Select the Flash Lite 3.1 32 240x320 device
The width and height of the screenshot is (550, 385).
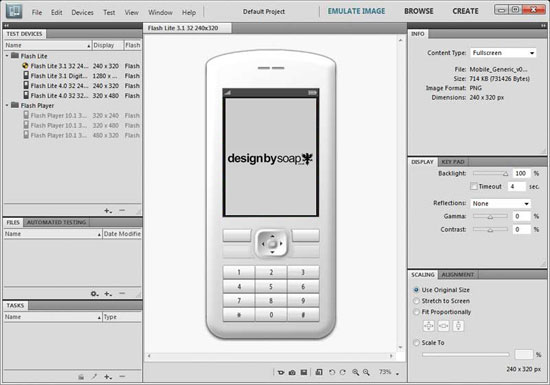click(x=73, y=66)
